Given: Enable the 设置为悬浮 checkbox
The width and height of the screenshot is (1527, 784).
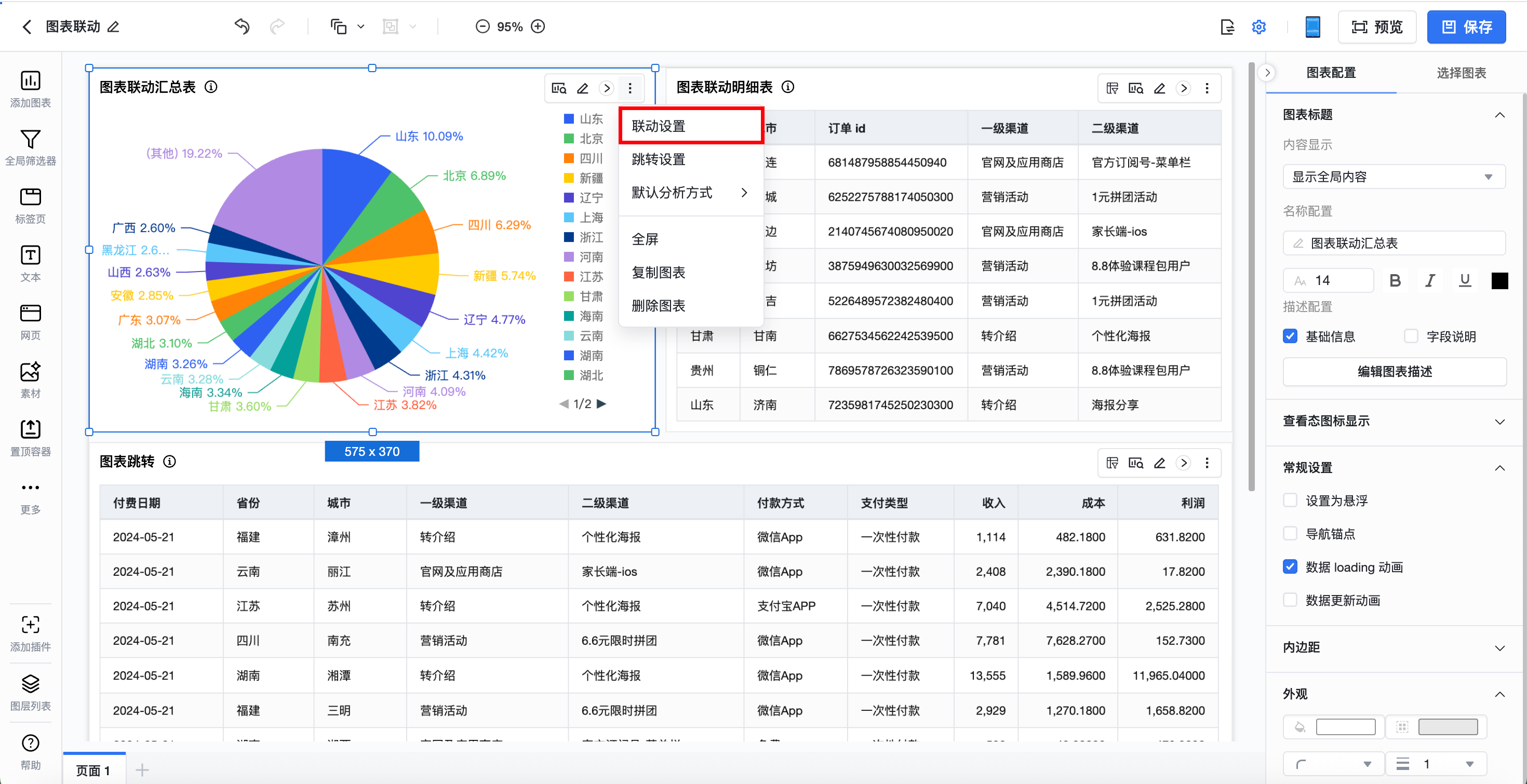Looking at the screenshot, I should (x=1290, y=500).
